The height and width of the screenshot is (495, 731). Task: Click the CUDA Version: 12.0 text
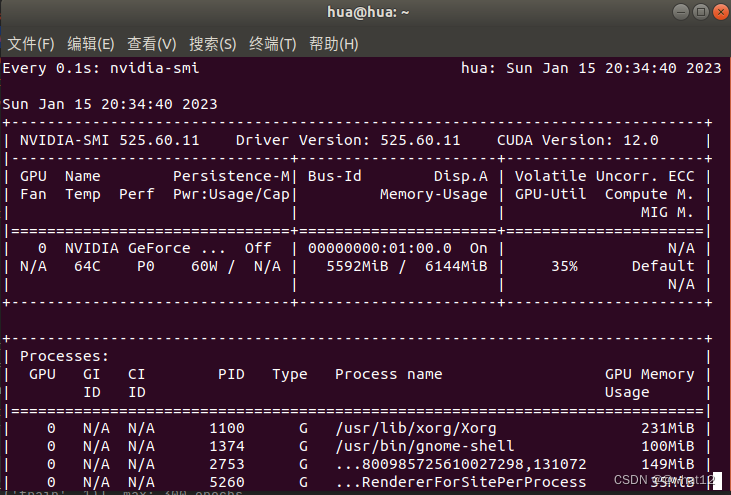click(578, 140)
